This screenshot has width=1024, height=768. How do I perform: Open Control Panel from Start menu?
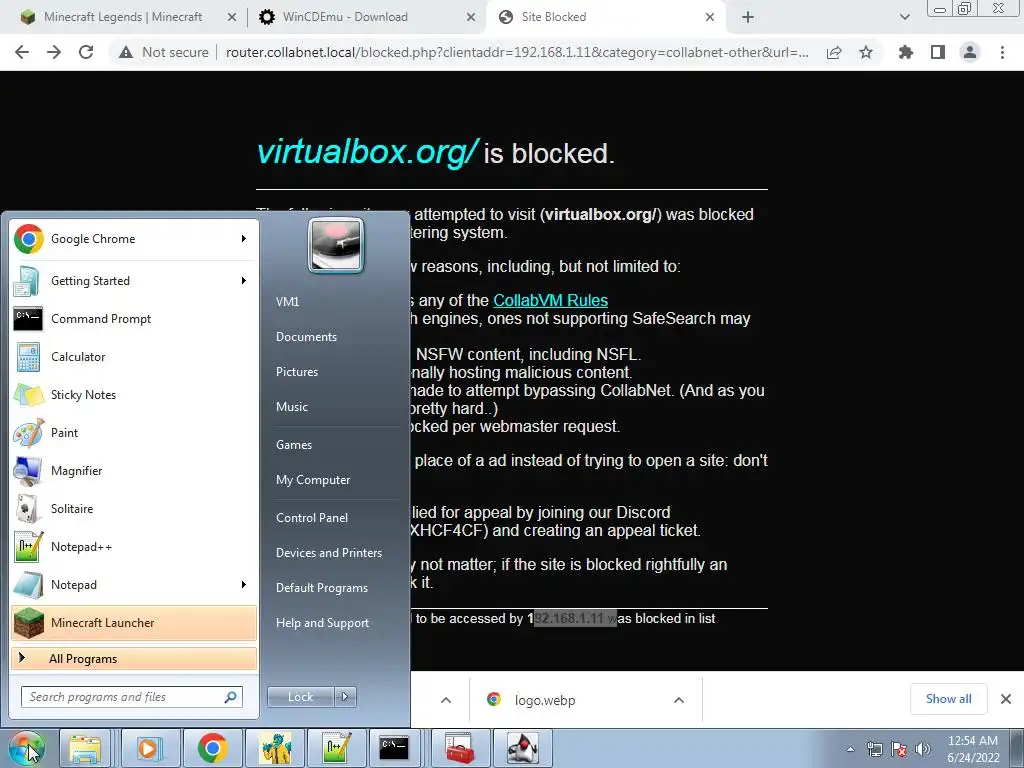pos(312,518)
